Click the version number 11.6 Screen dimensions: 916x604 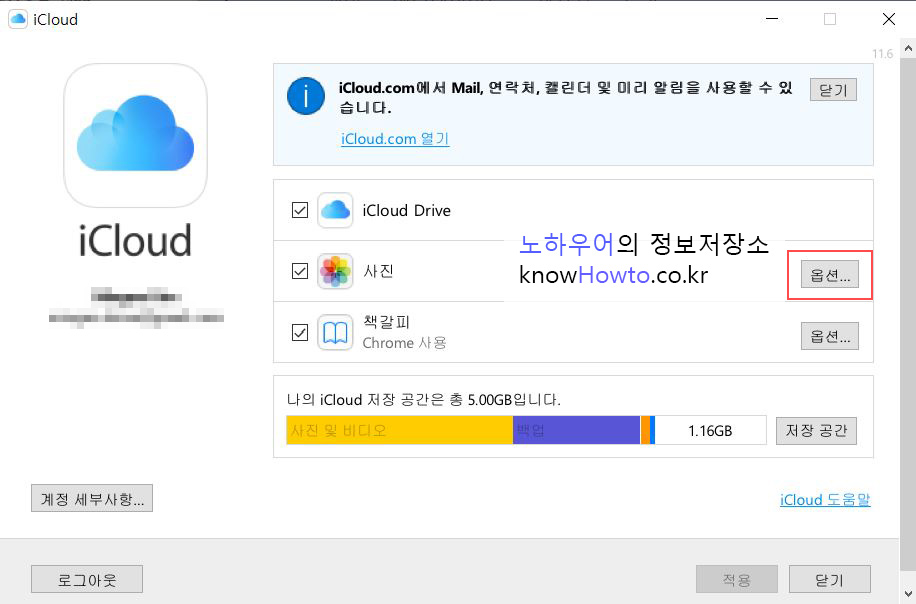tap(882, 54)
